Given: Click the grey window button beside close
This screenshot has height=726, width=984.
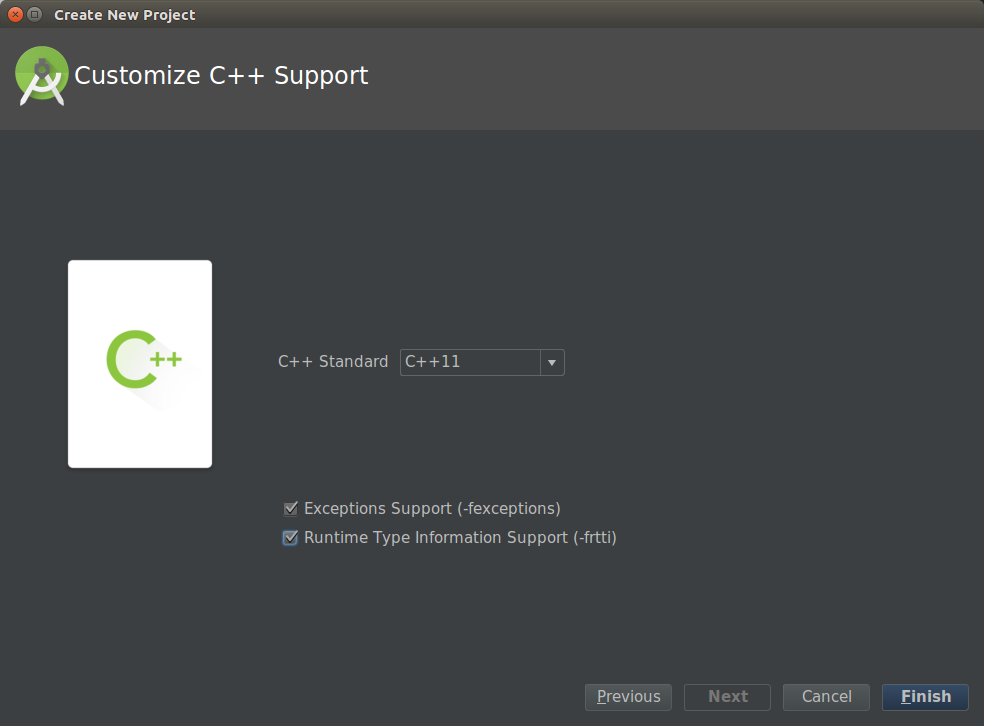Looking at the screenshot, I should (x=35, y=14).
